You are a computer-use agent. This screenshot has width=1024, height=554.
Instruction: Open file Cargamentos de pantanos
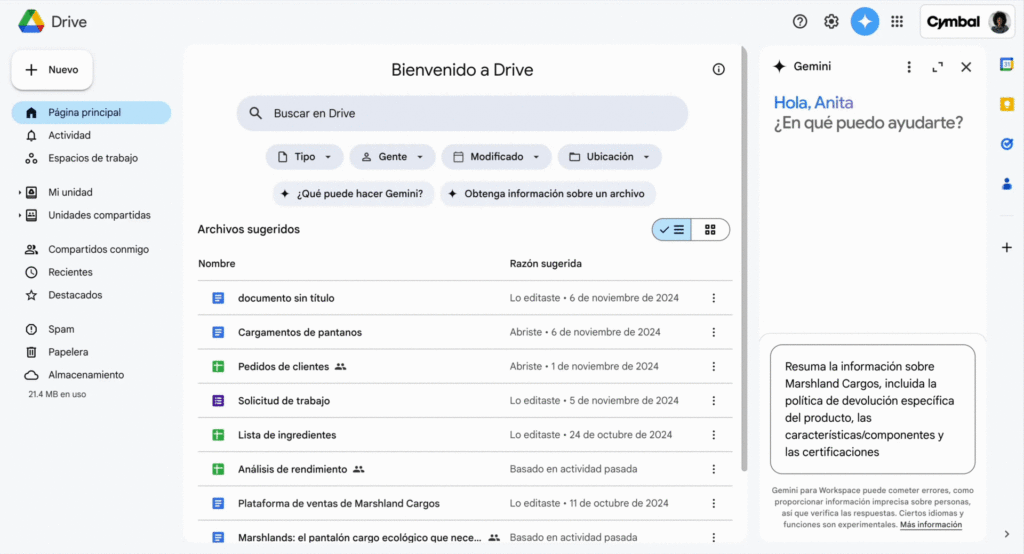tap(300, 333)
